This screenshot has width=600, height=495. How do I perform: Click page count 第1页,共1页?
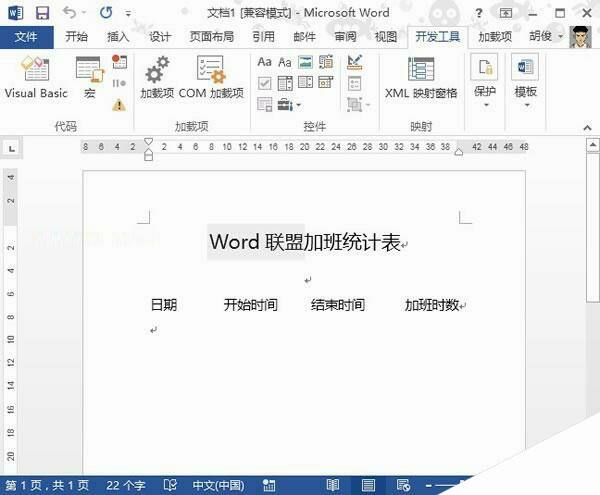(x=47, y=486)
